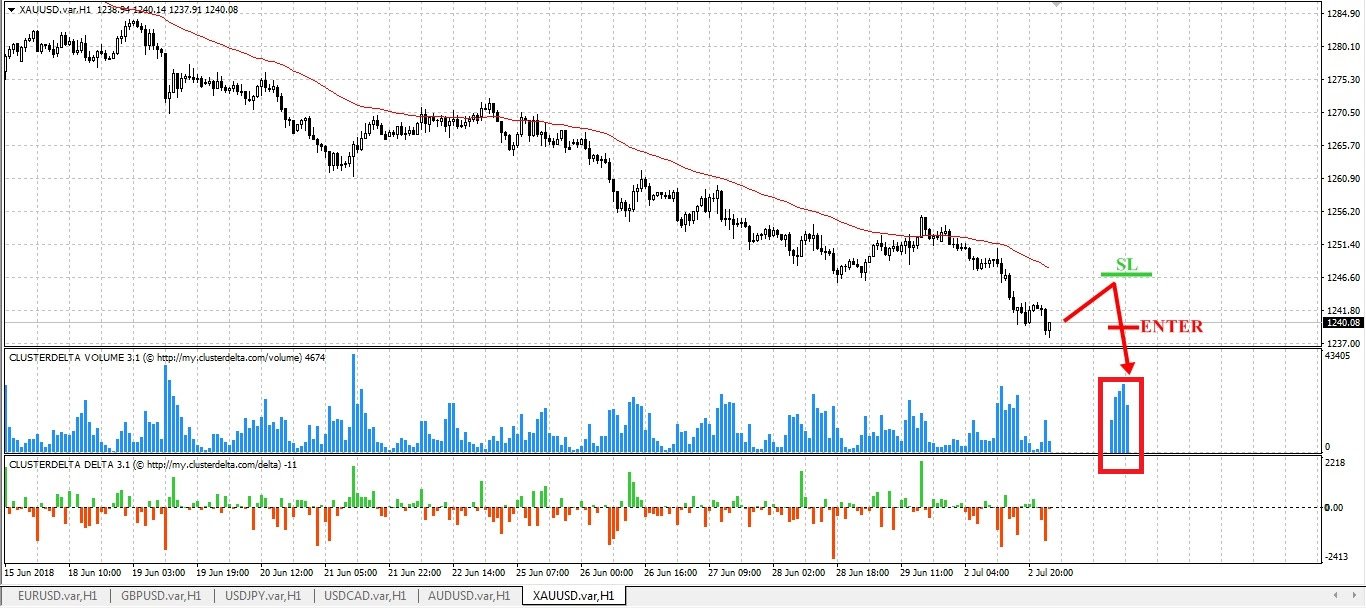Click the 21 Jun 05:00 time label
The width and height of the screenshot is (1366, 608).
[351, 573]
